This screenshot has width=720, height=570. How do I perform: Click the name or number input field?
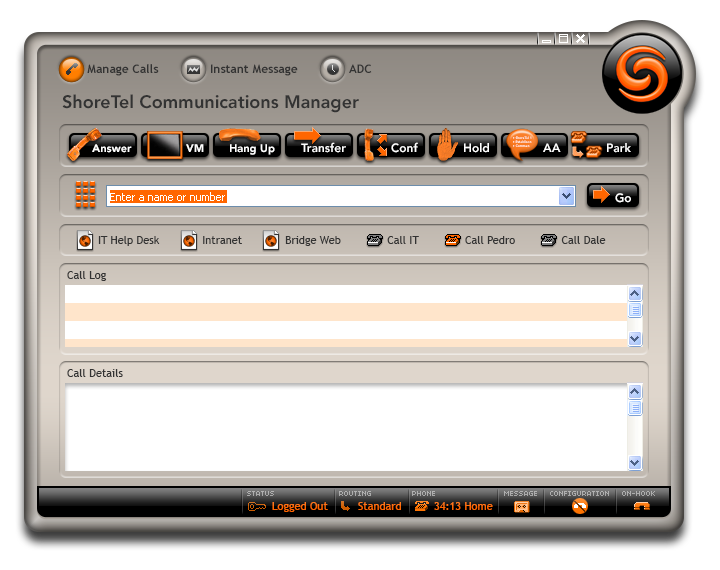click(333, 196)
